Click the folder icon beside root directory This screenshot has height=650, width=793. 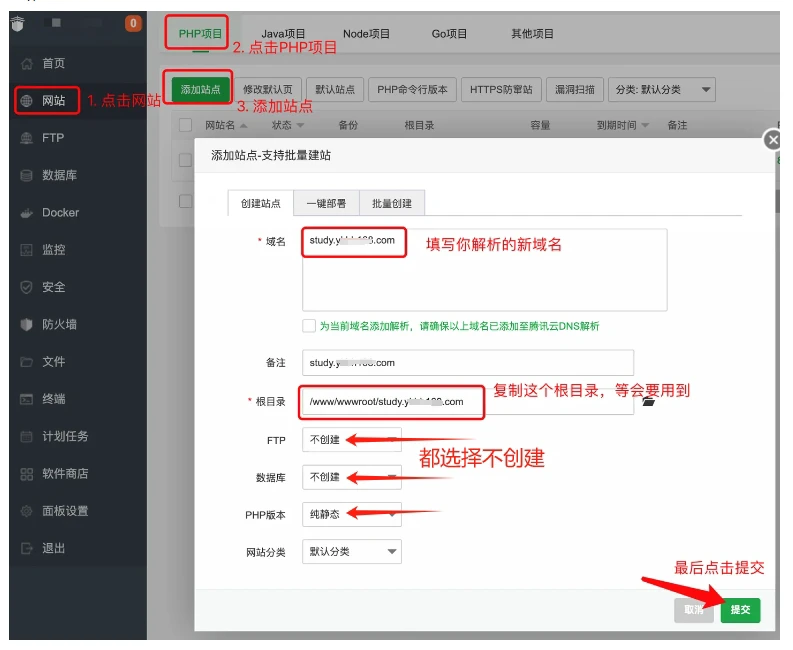click(648, 401)
